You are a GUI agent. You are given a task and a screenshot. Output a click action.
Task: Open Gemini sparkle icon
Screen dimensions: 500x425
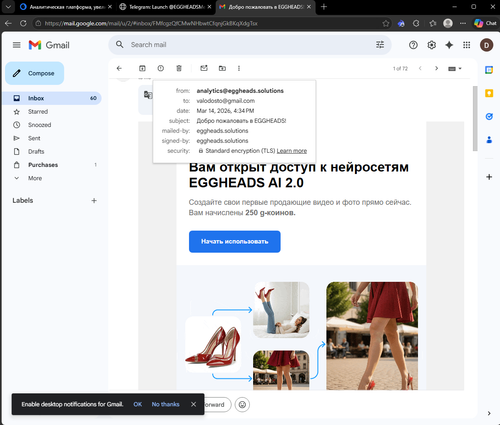click(x=449, y=45)
